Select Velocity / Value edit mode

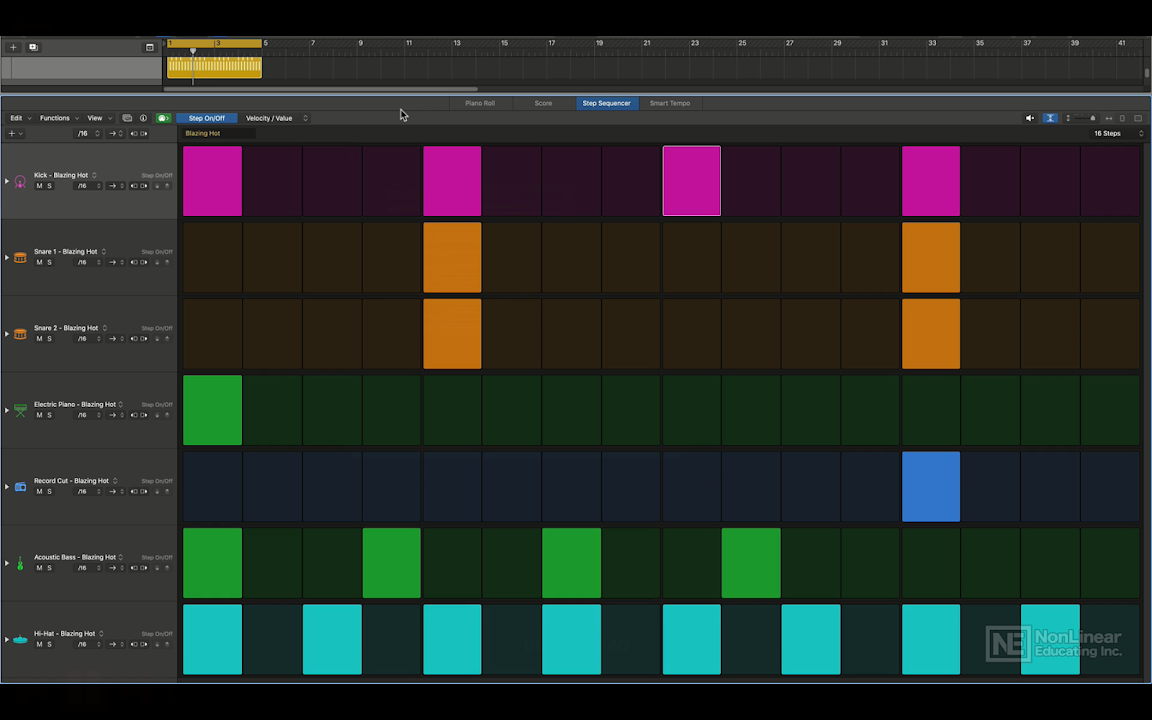(x=270, y=118)
